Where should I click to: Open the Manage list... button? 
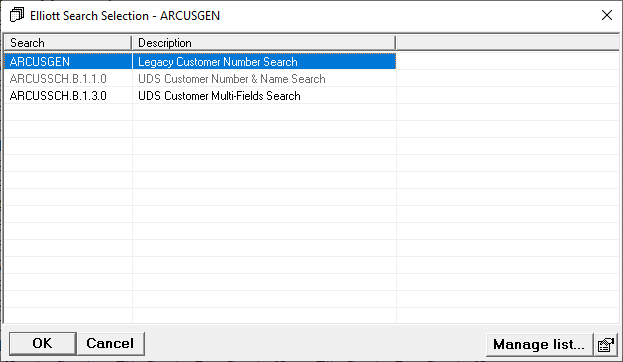[539, 344]
